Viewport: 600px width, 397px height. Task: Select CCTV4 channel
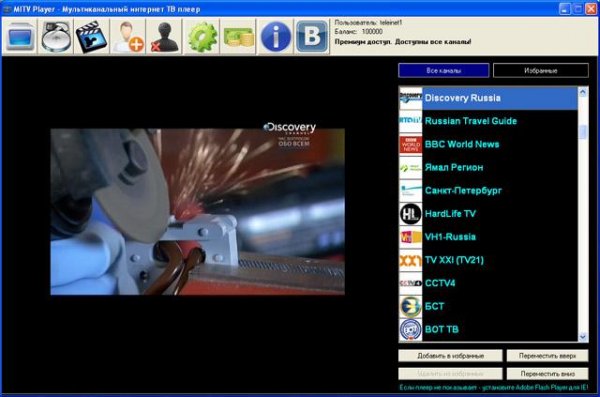coord(488,283)
